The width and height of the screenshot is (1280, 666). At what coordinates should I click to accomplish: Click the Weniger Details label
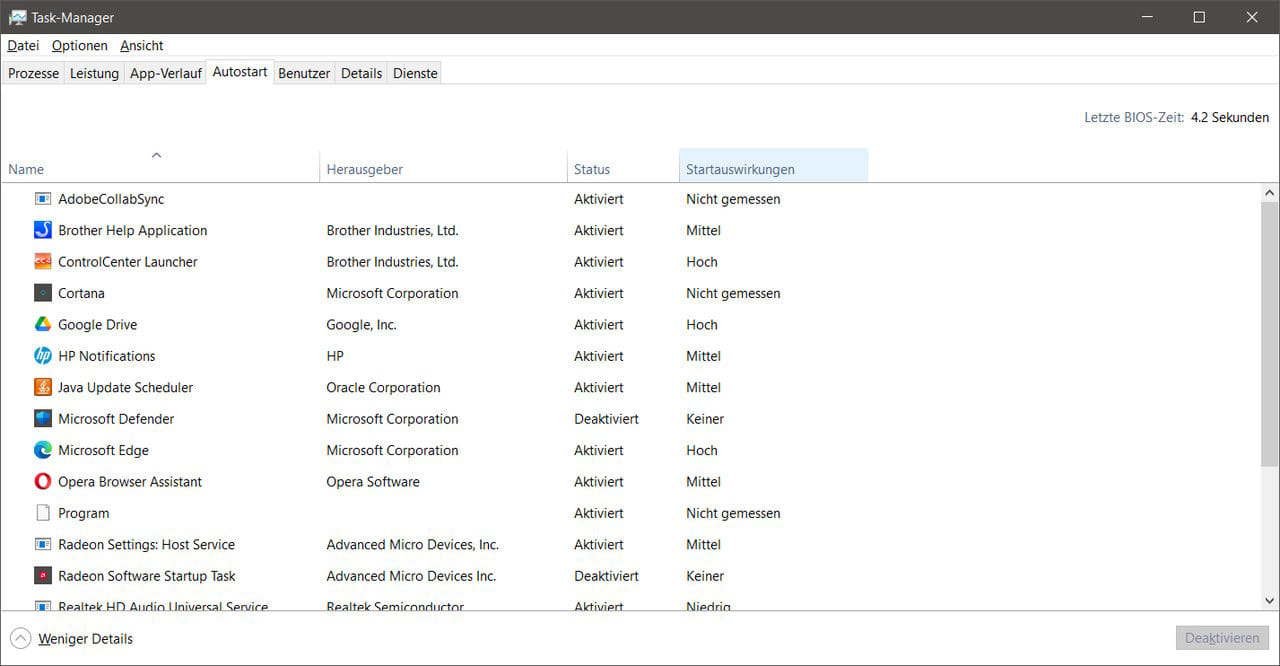[x=85, y=638]
